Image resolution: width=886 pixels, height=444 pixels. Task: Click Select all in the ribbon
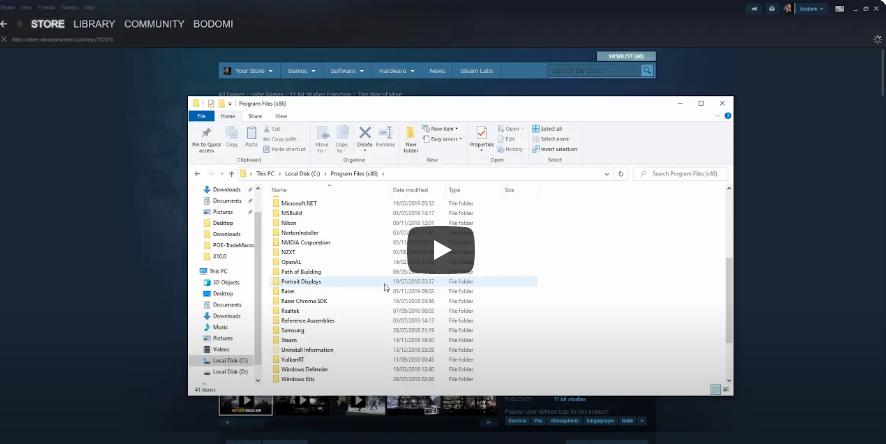pyautogui.click(x=547, y=129)
